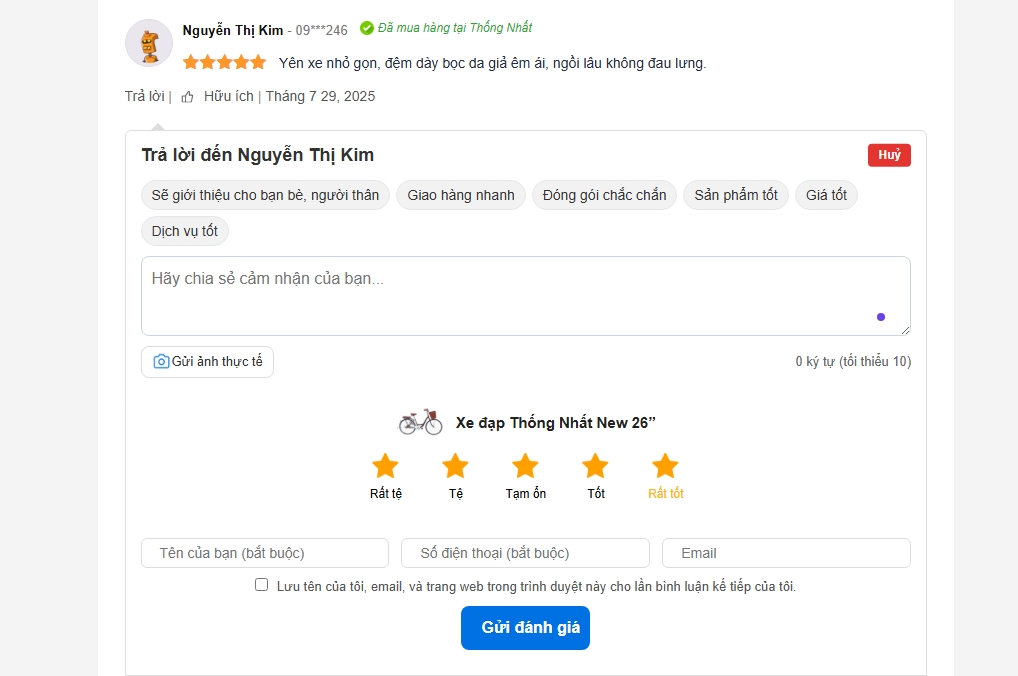Select the "Tạm ổn" middle star
This screenshot has width=1018, height=676.
[525, 464]
